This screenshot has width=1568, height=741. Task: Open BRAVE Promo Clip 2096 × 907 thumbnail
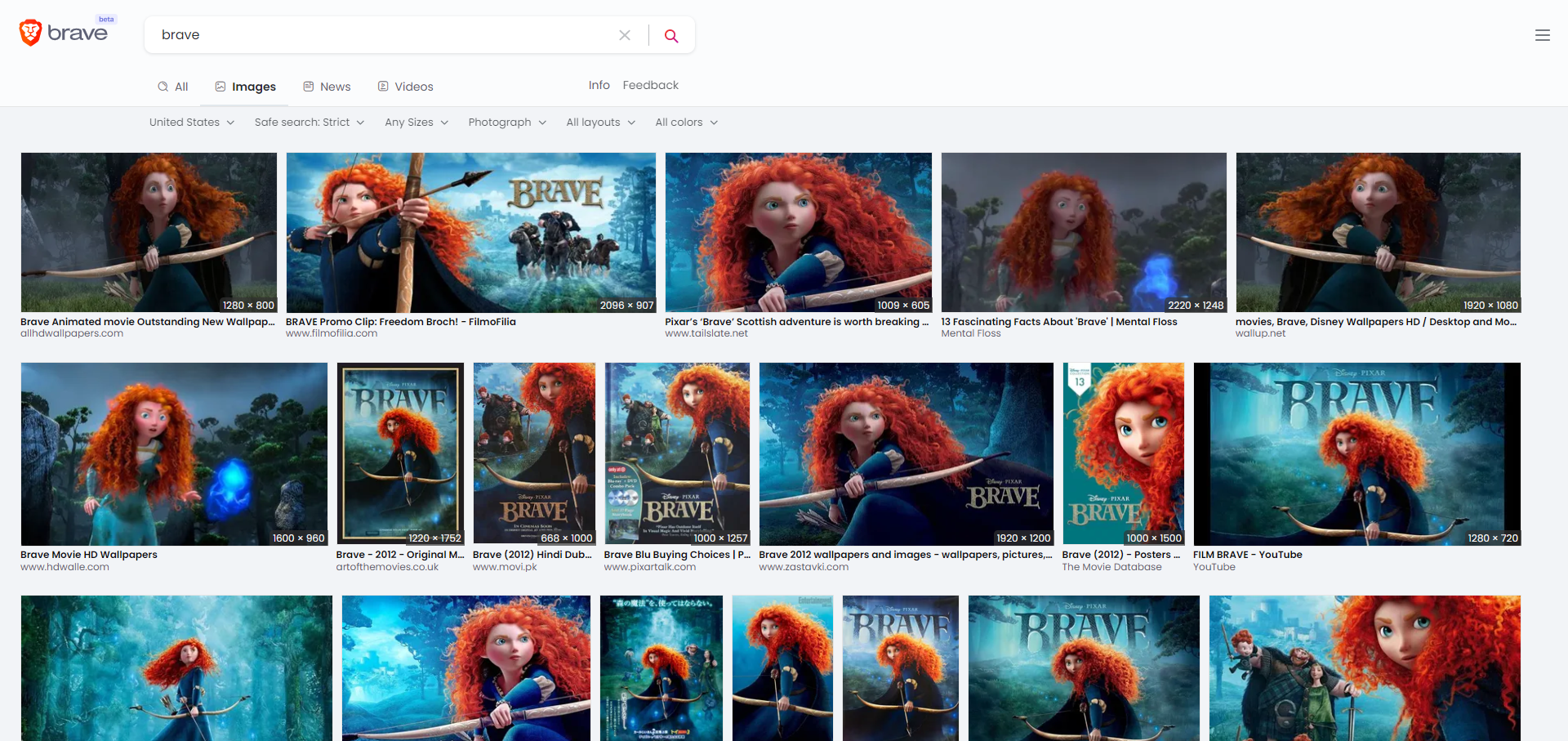pos(470,233)
